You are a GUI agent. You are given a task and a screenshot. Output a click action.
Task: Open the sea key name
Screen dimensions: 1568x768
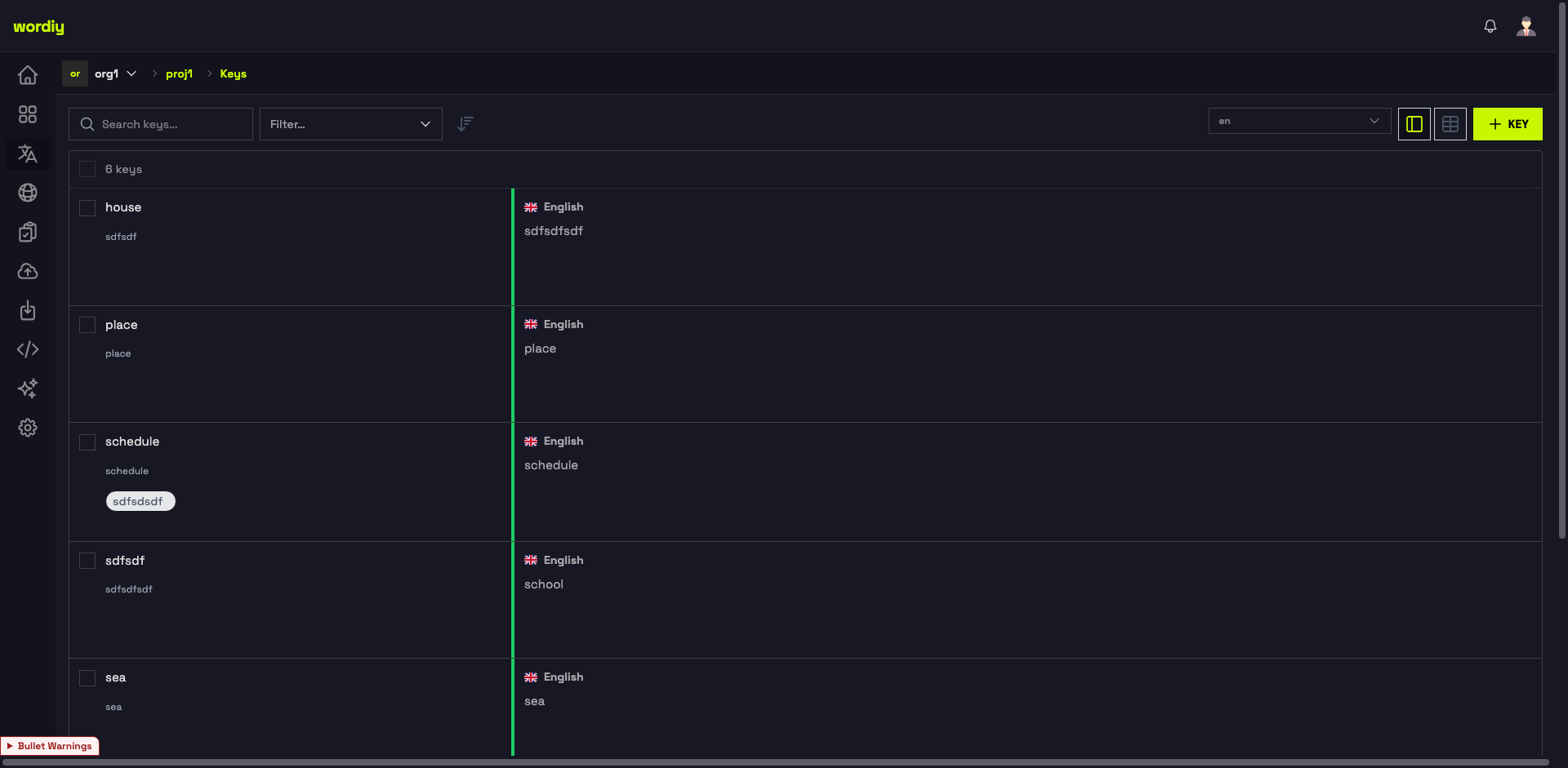point(115,677)
